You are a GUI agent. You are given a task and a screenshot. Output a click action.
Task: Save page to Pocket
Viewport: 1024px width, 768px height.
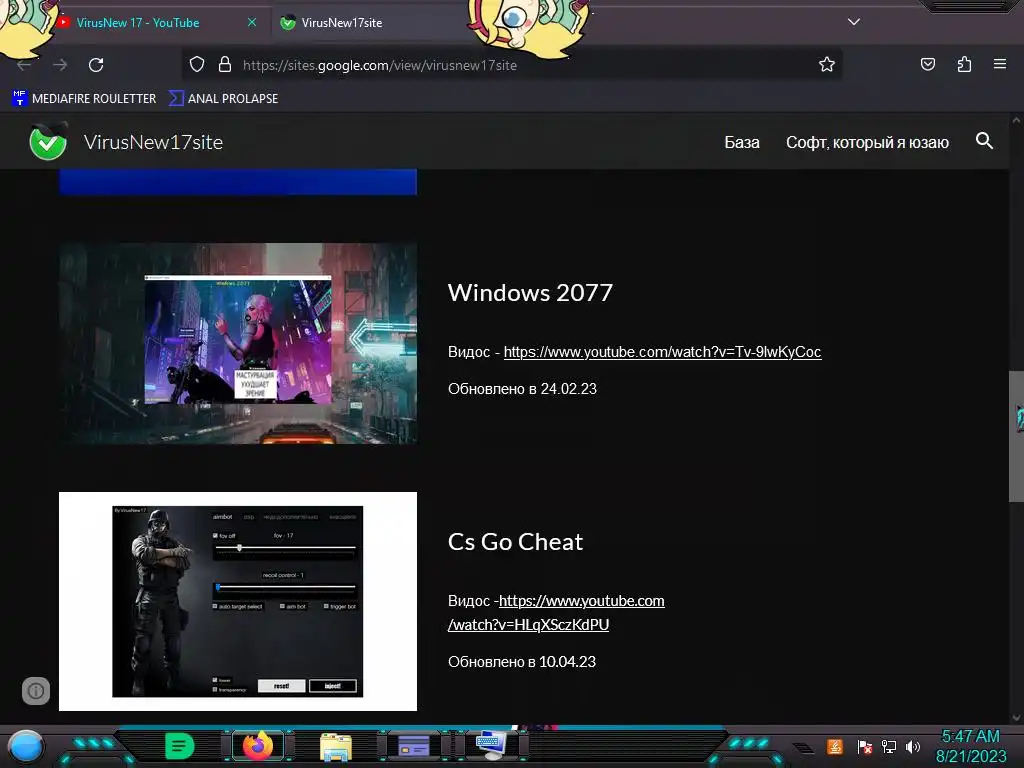point(927,64)
